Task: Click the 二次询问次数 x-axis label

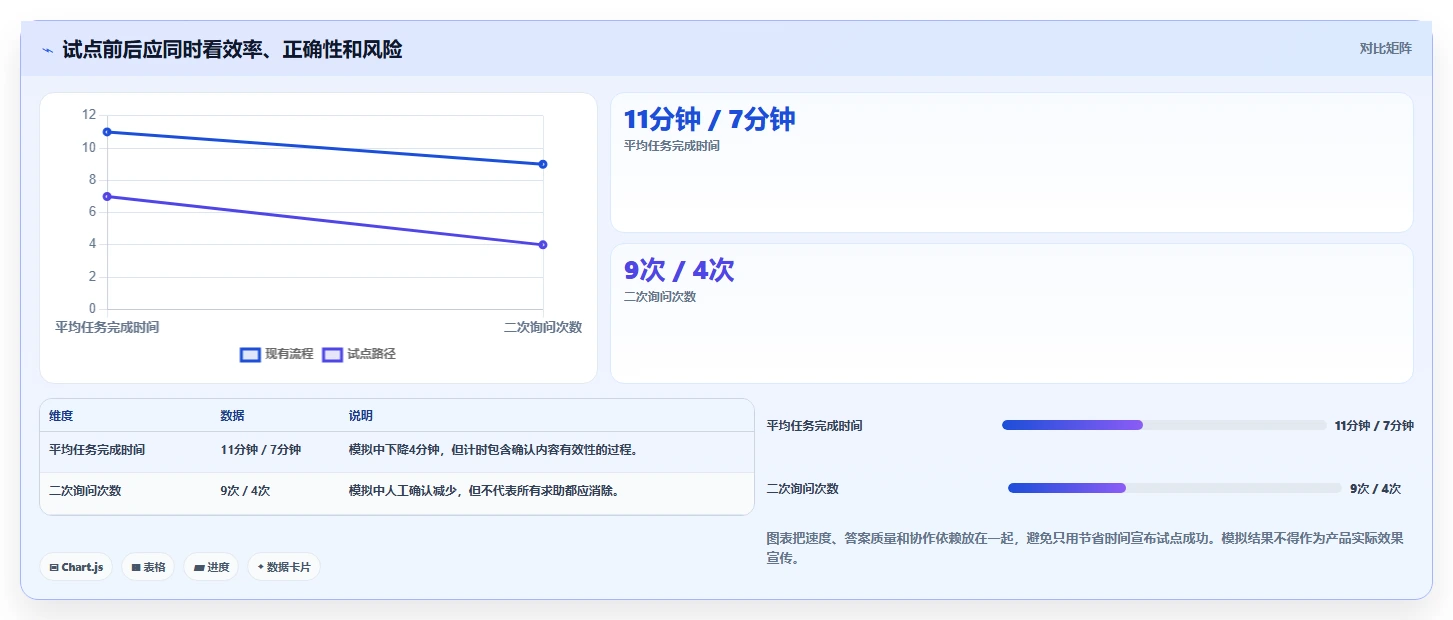Action: pos(543,327)
